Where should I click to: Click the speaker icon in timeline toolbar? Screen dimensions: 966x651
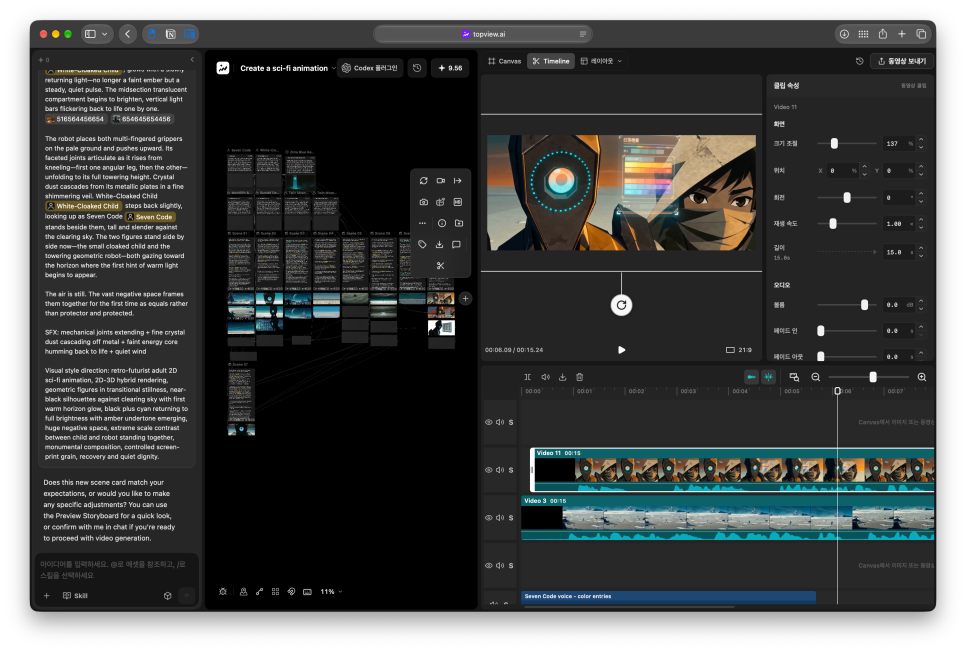point(545,377)
